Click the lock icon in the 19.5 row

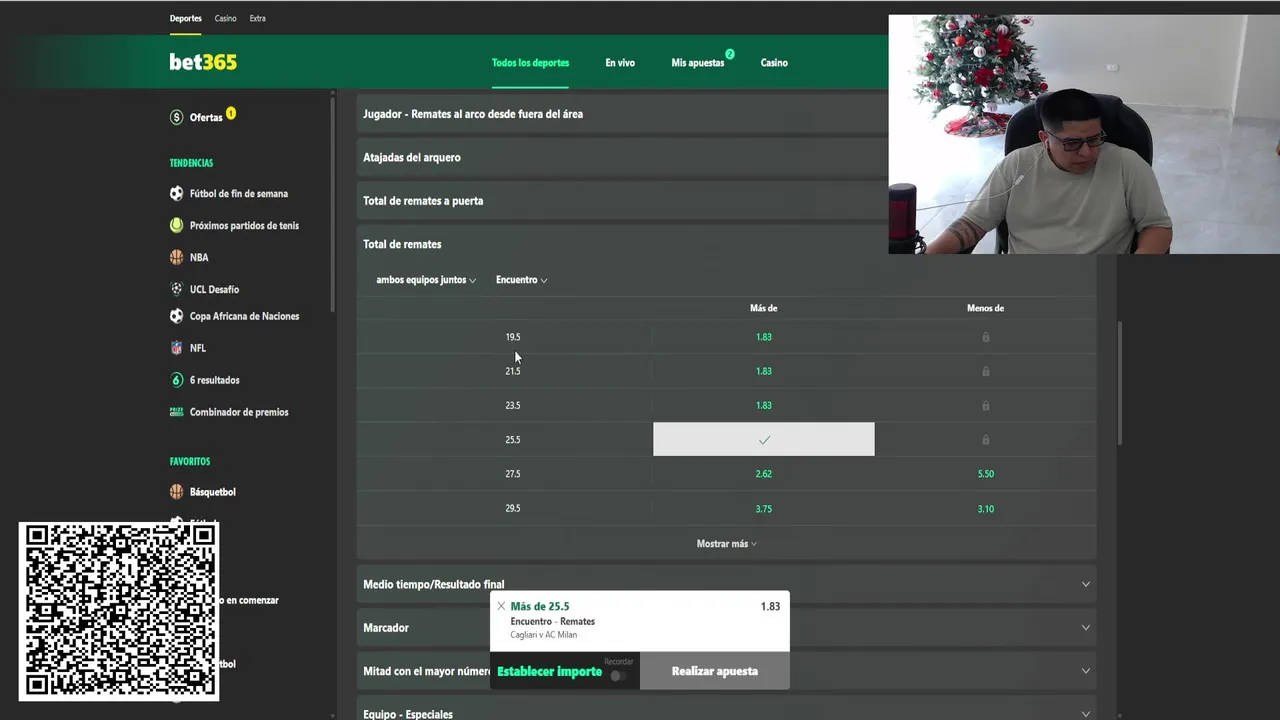click(985, 337)
